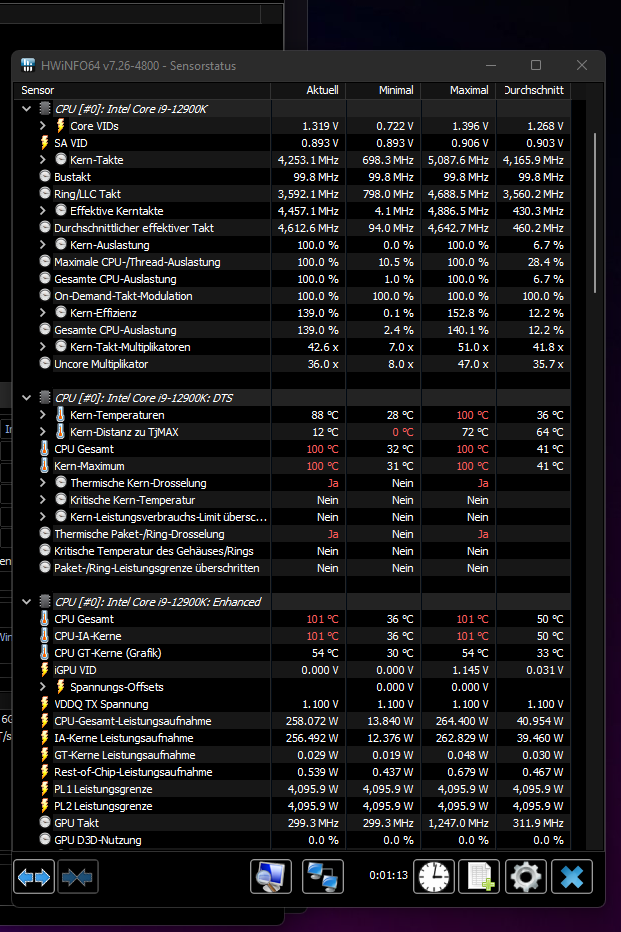This screenshot has height=932, width=621.
Task: Click the lightning icon beside SA VID
Action: click(x=45, y=143)
